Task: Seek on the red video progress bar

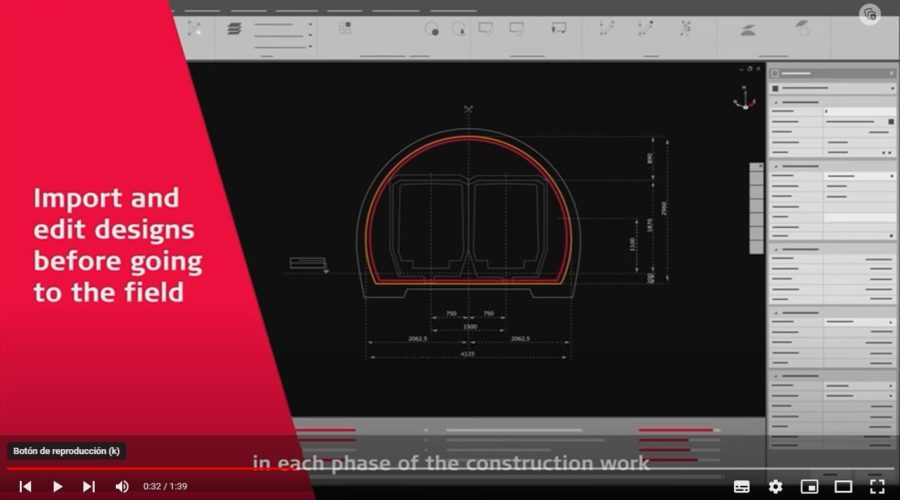Action: point(450,469)
